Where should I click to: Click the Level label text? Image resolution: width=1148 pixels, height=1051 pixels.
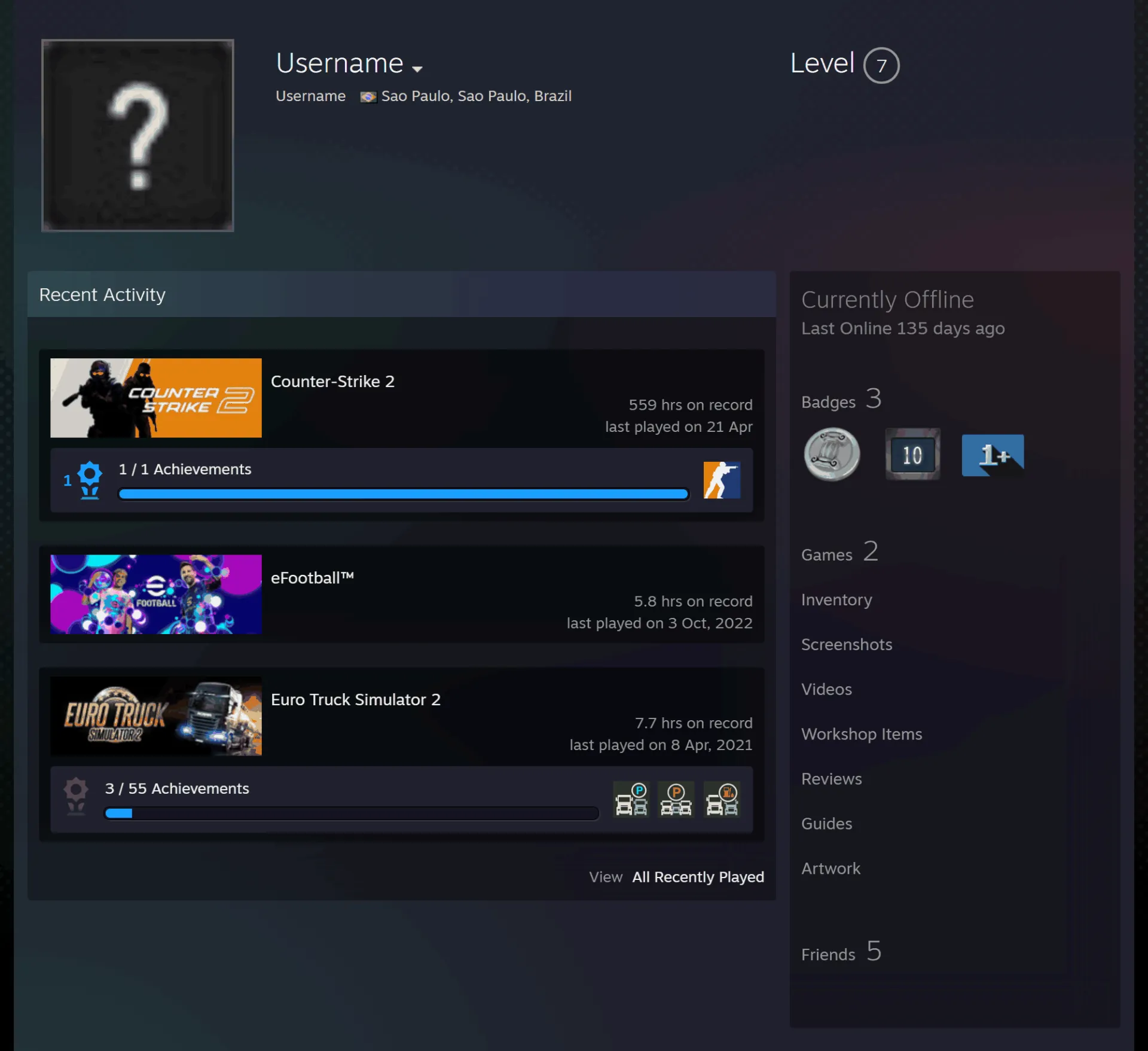(822, 63)
